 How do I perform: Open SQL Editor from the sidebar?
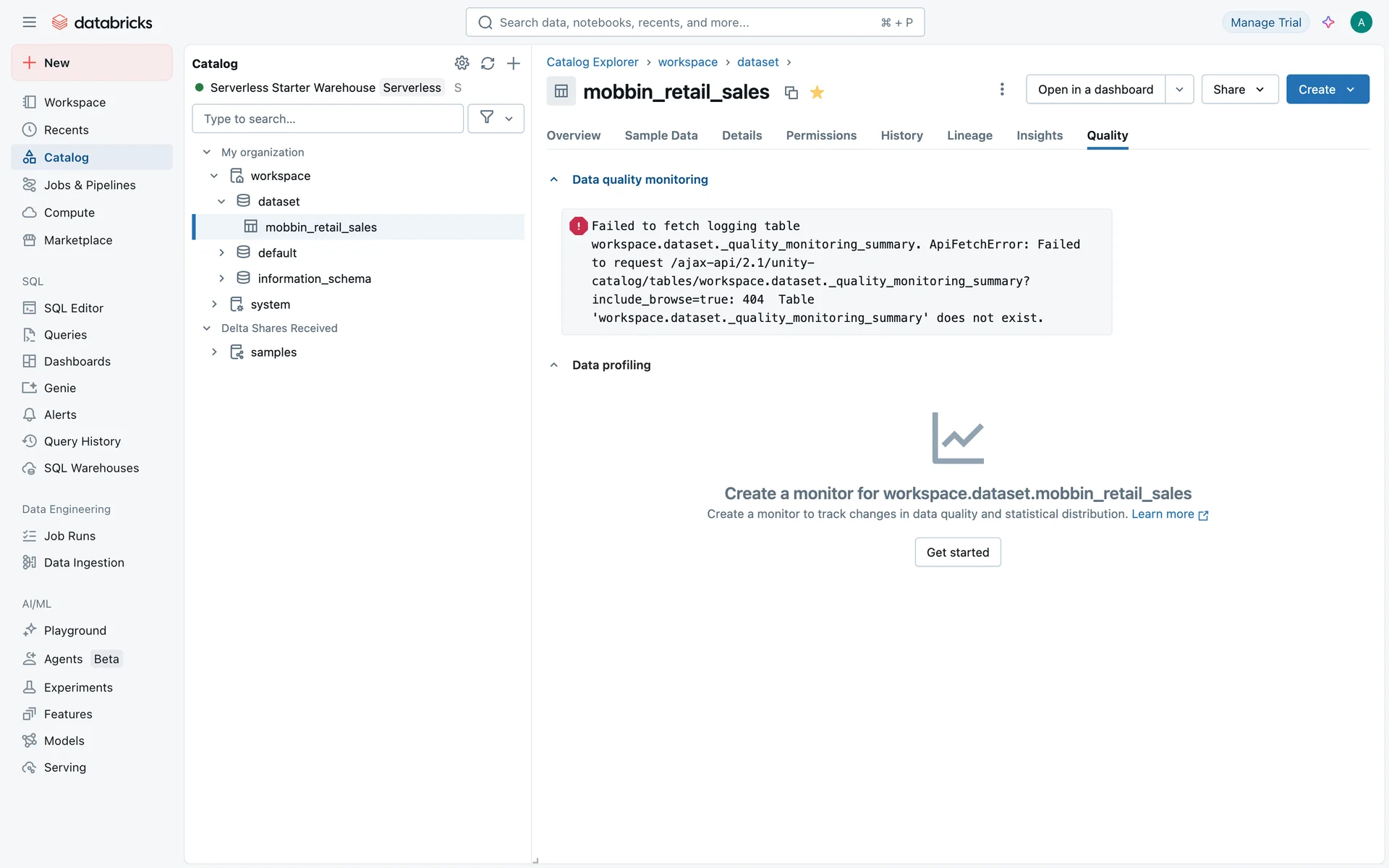[73, 308]
